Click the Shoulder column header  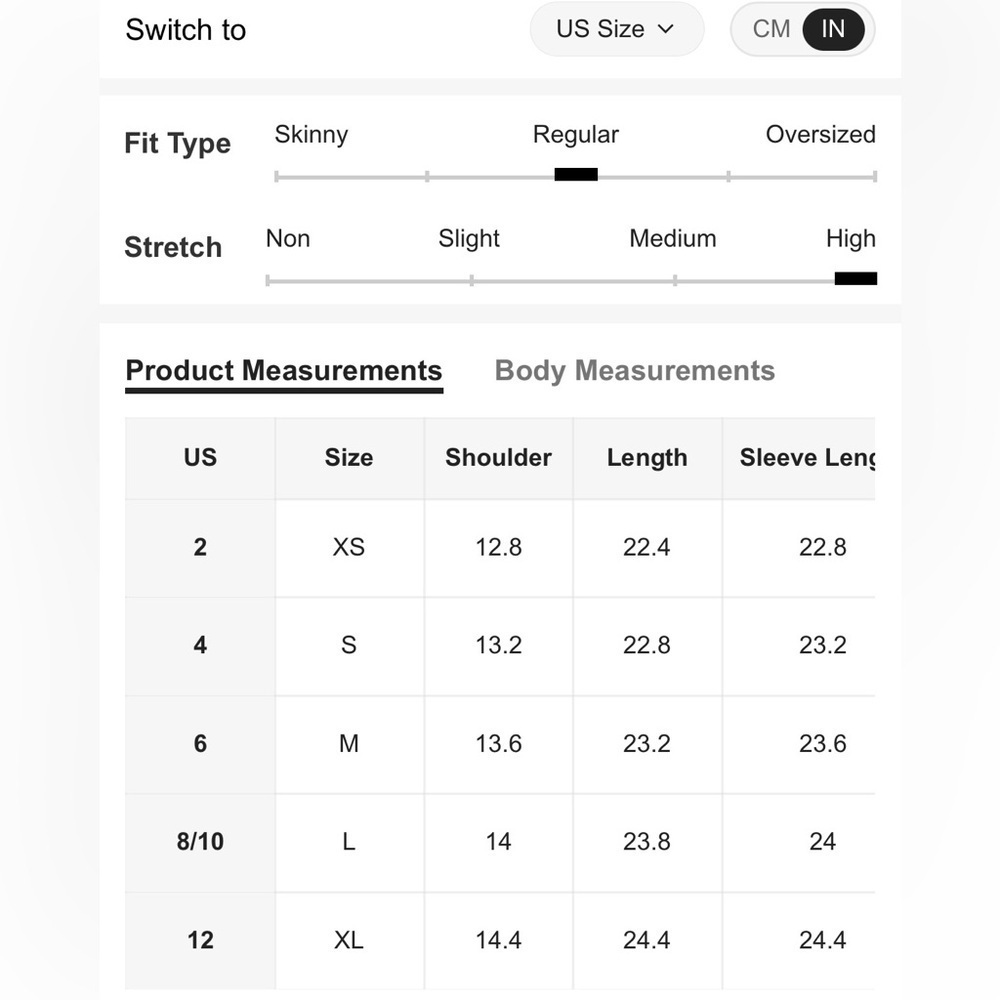(499, 458)
